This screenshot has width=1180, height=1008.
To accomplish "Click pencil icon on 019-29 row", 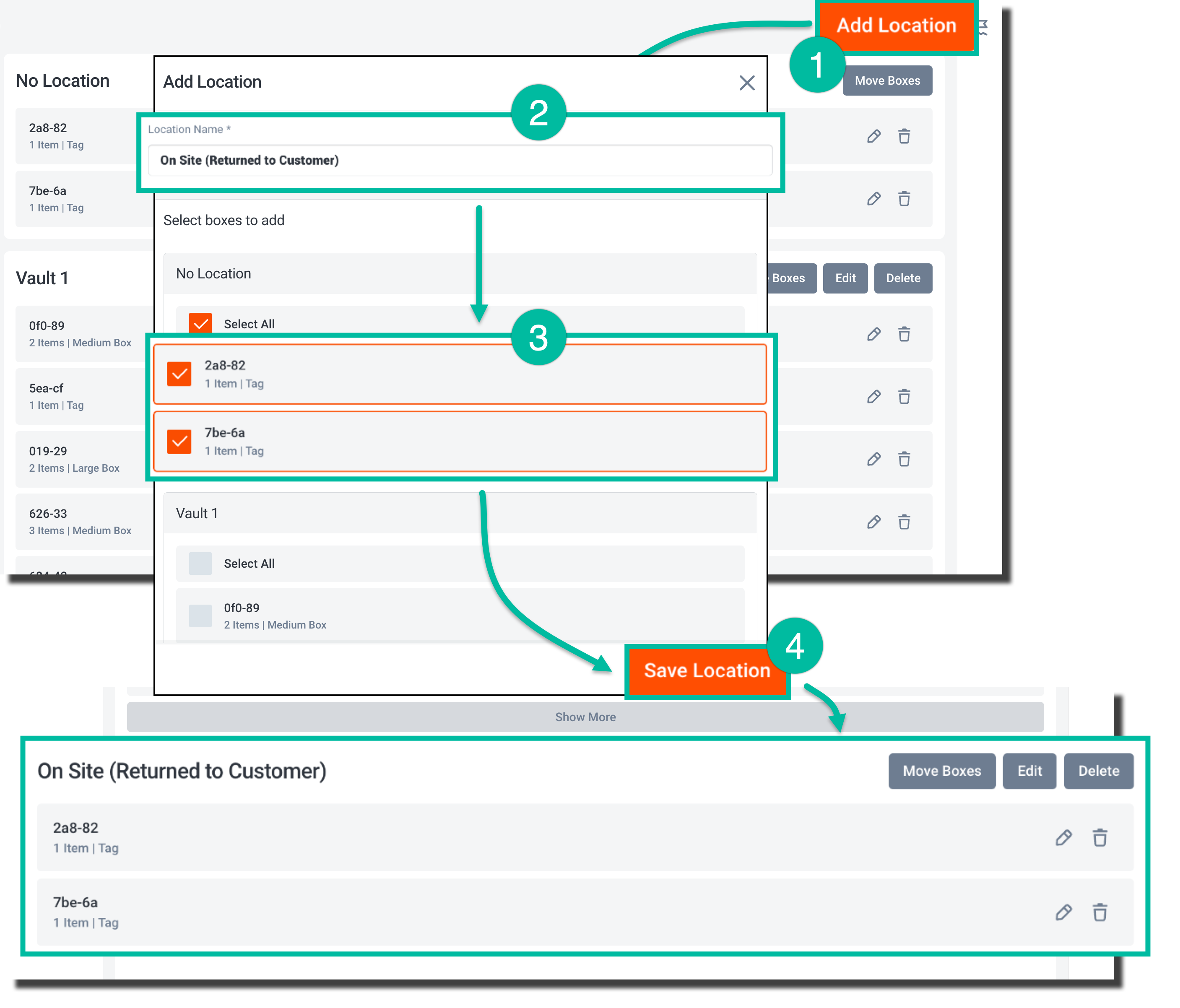I will pyautogui.click(x=873, y=460).
